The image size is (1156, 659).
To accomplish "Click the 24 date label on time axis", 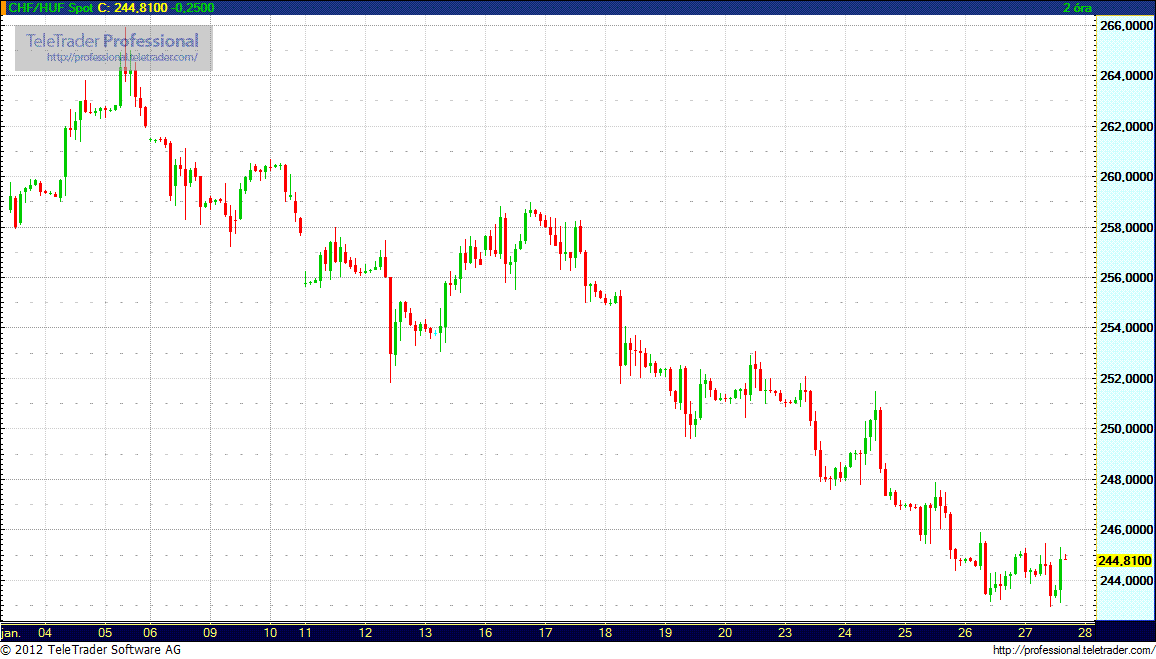I will (x=845, y=632).
